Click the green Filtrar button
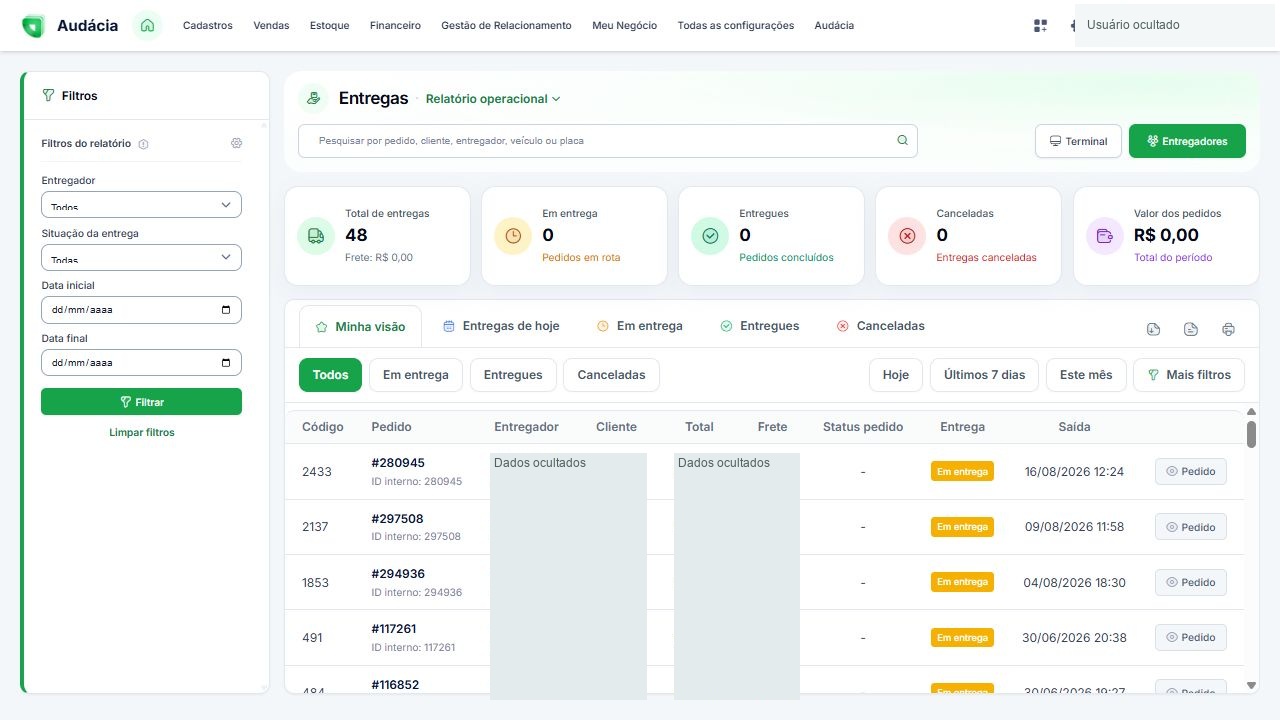The height and width of the screenshot is (720, 1280). tap(141, 401)
